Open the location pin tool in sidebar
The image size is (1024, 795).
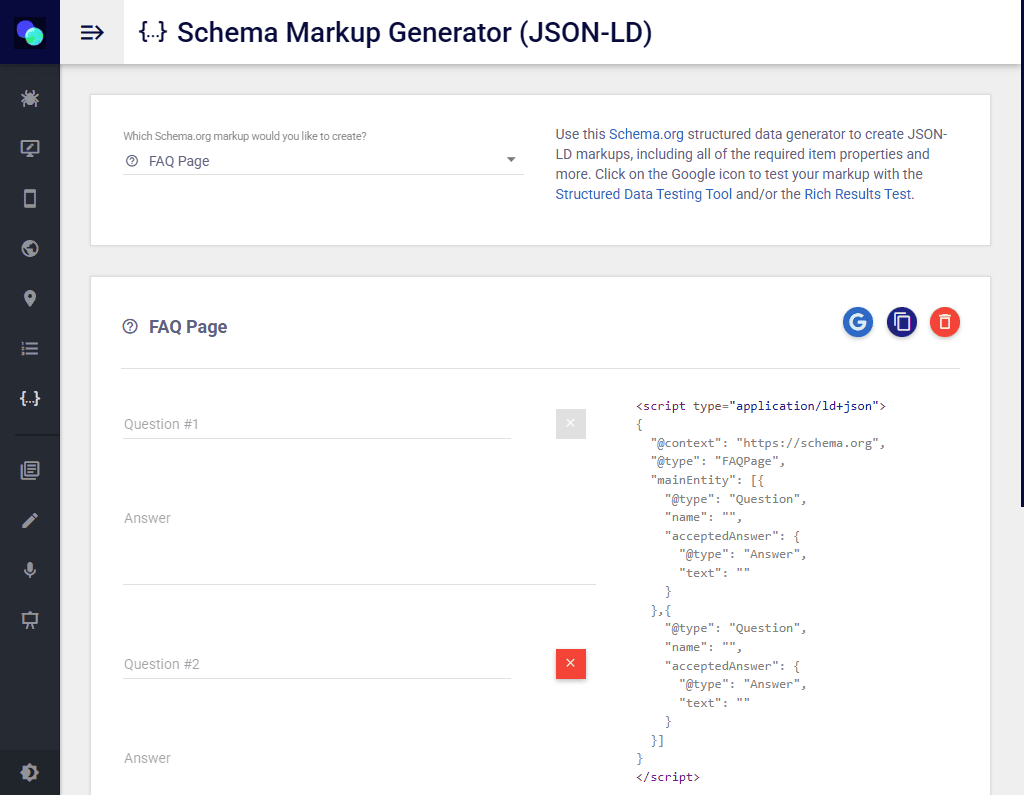pyautogui.click(x=30, y=299)
